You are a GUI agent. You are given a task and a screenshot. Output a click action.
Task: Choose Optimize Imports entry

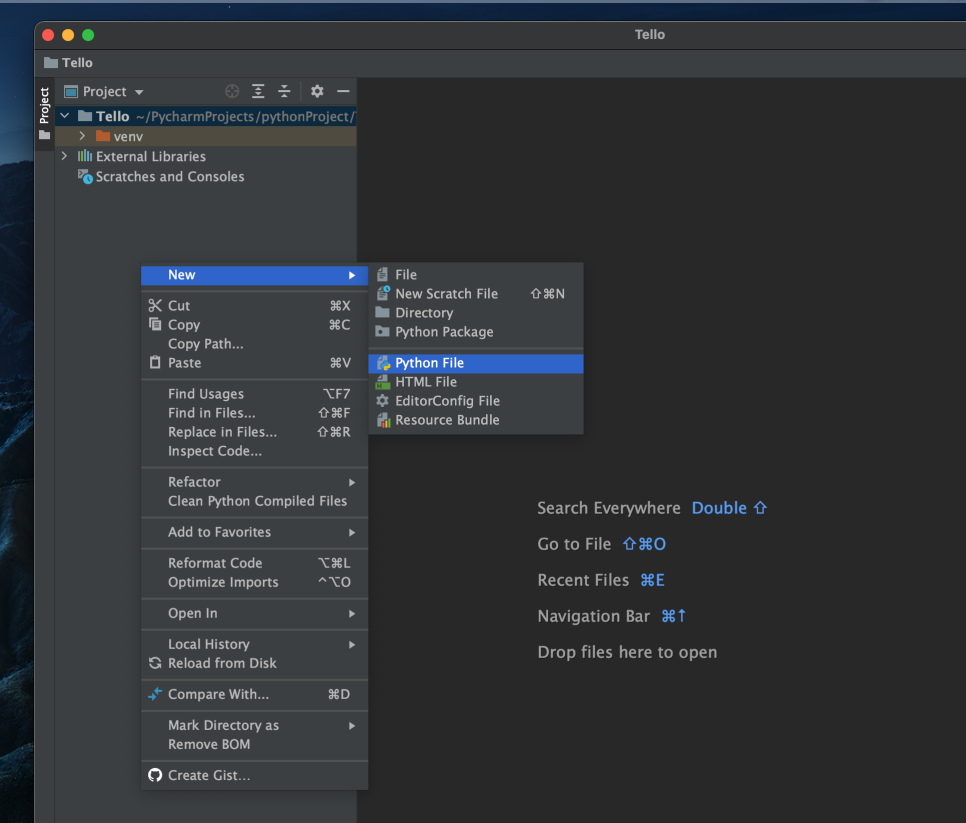pyautogui.click(x=254, y=582)
